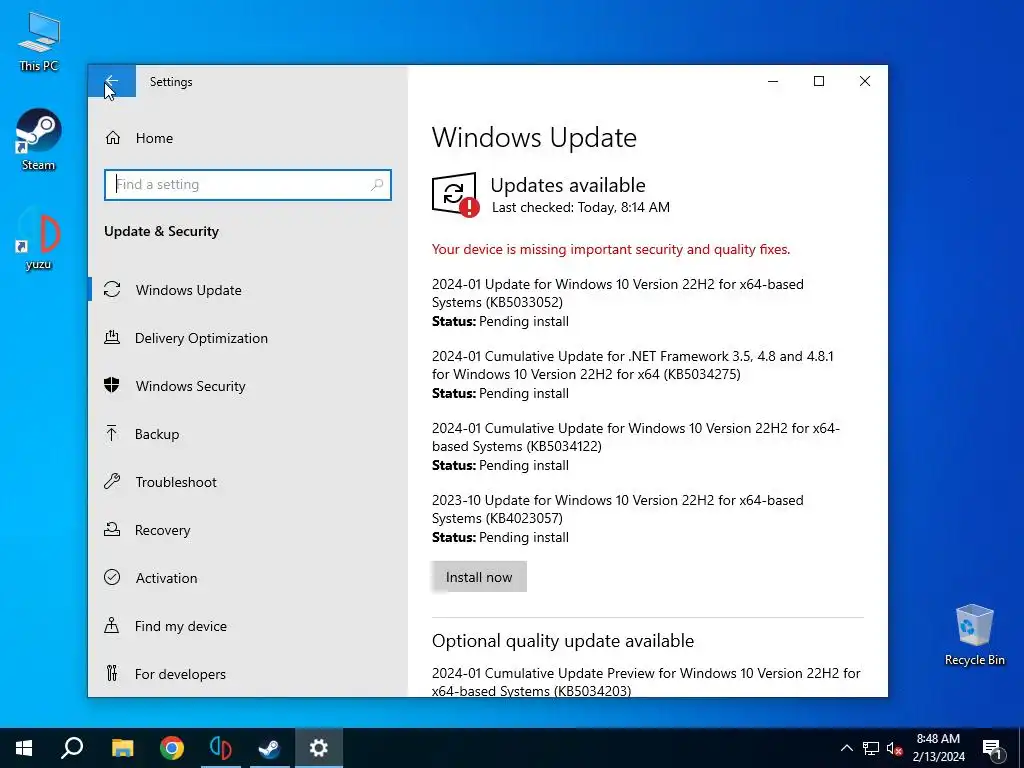The width and height of the screenshot is (1024, 768).
Task: Select the yuzu desktop shortcut
Action: coord(39,238)
